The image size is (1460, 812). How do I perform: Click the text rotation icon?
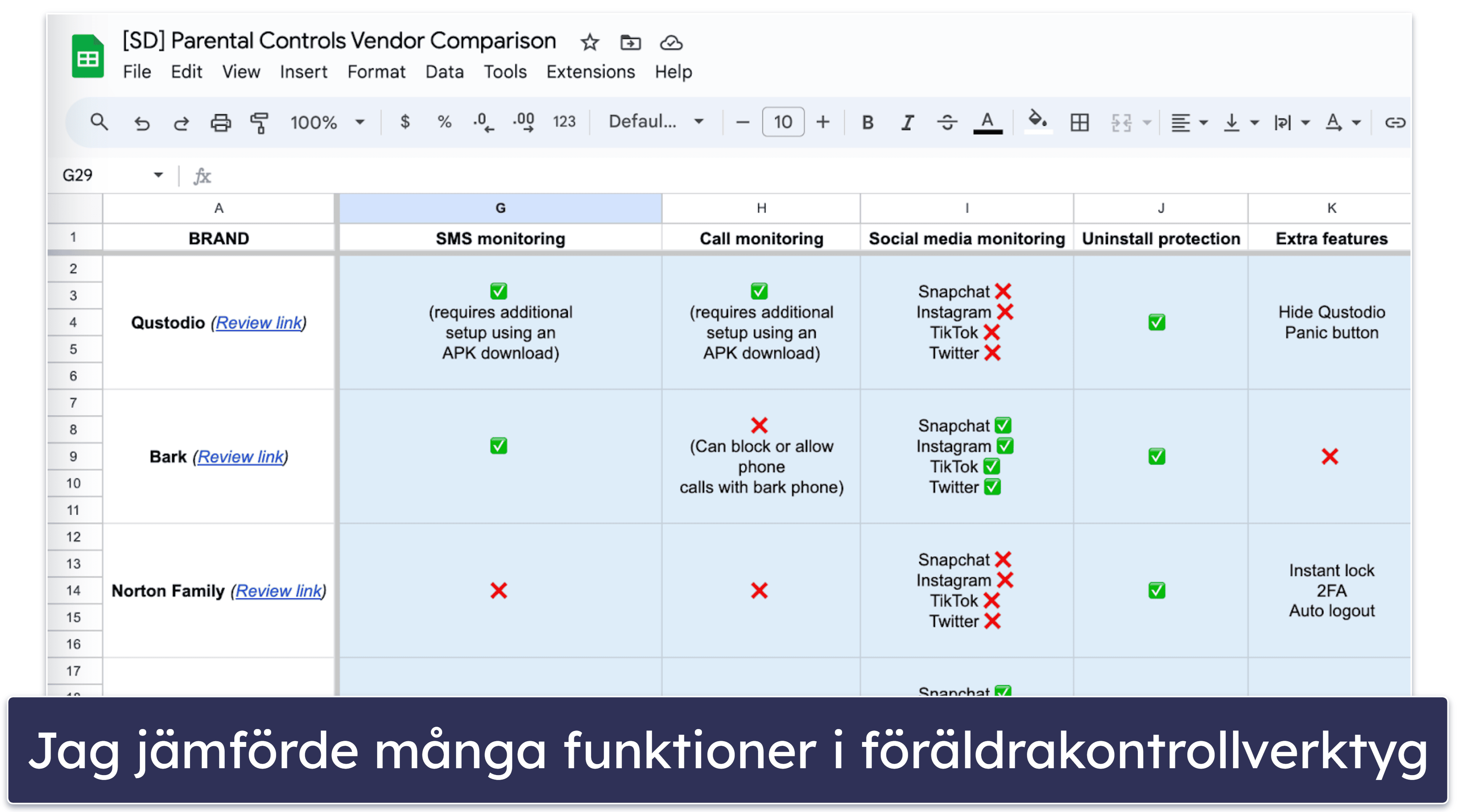tap(1333, 122)
